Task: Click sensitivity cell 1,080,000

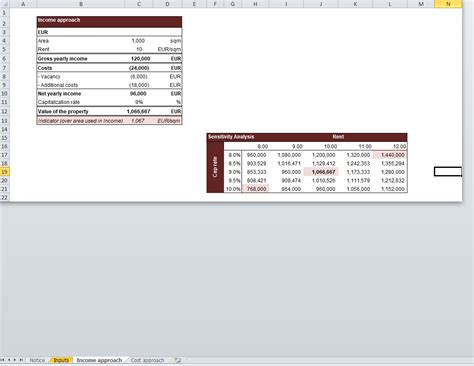Action: pos(286,155)
